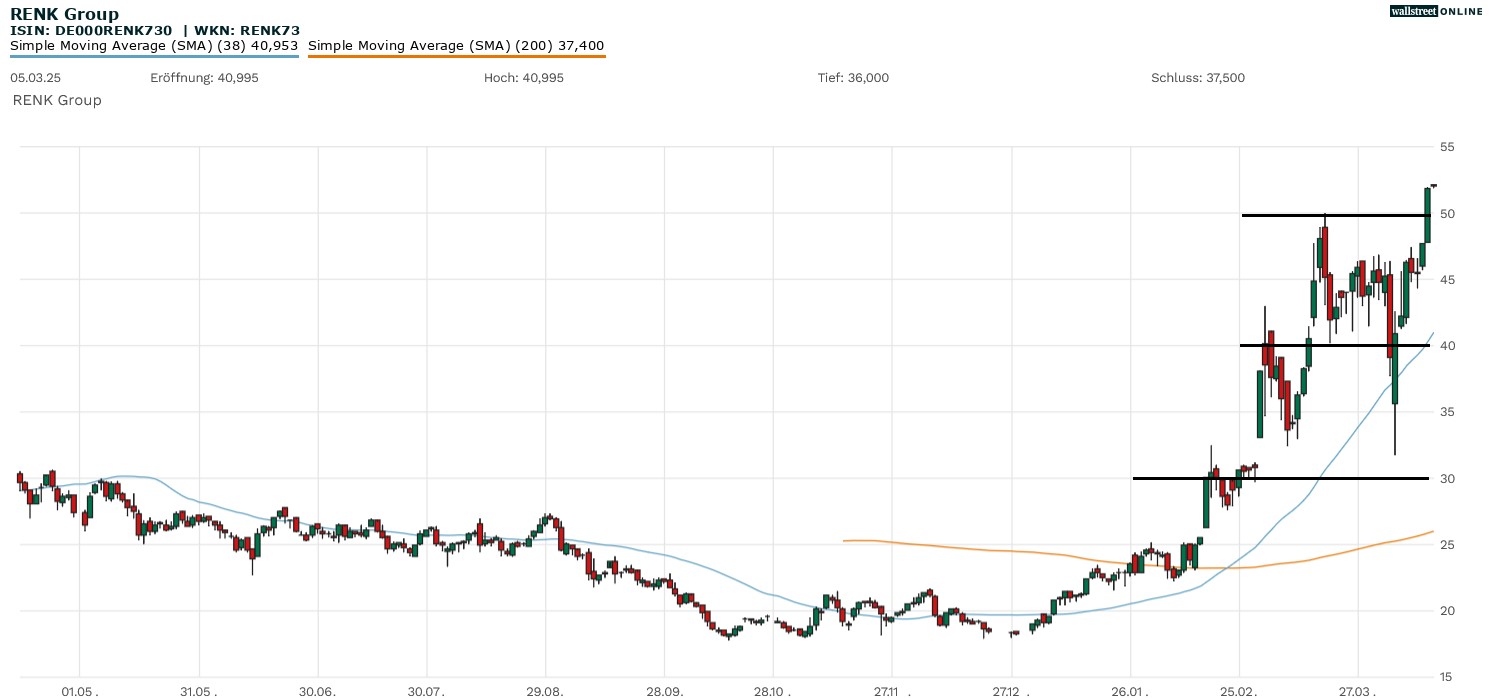Click the 28.09. date axis label
Image resolution: width=1490 pixels, height=698 pixels.
point(664,691)
